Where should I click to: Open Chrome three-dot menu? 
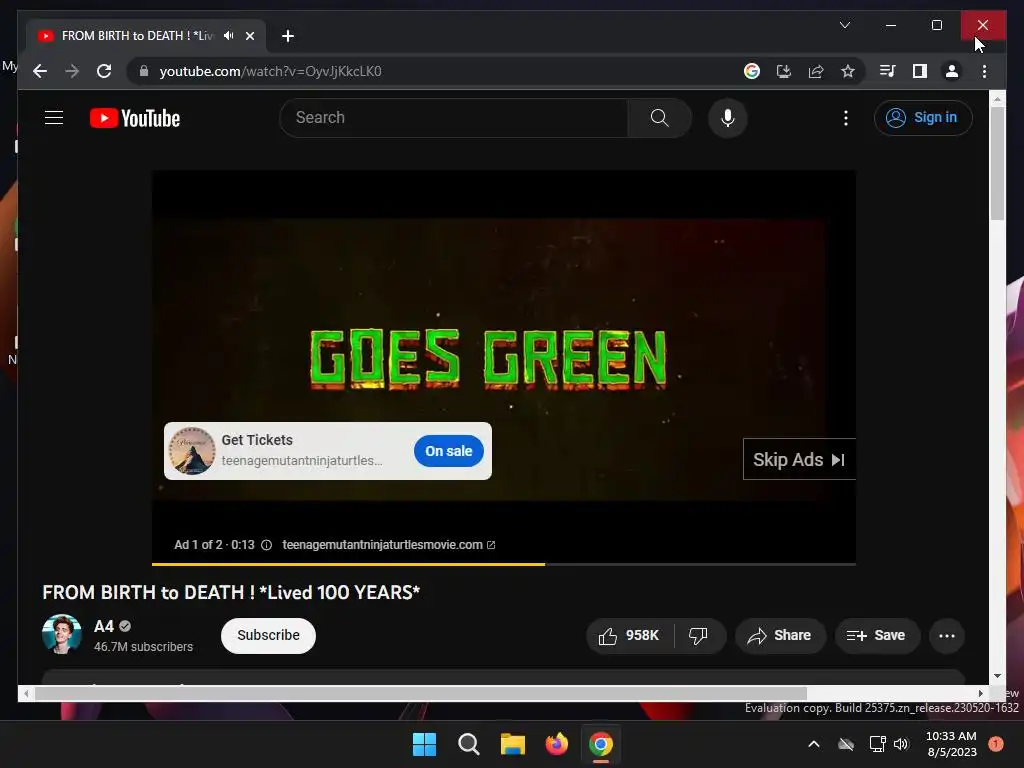(984, 71)
